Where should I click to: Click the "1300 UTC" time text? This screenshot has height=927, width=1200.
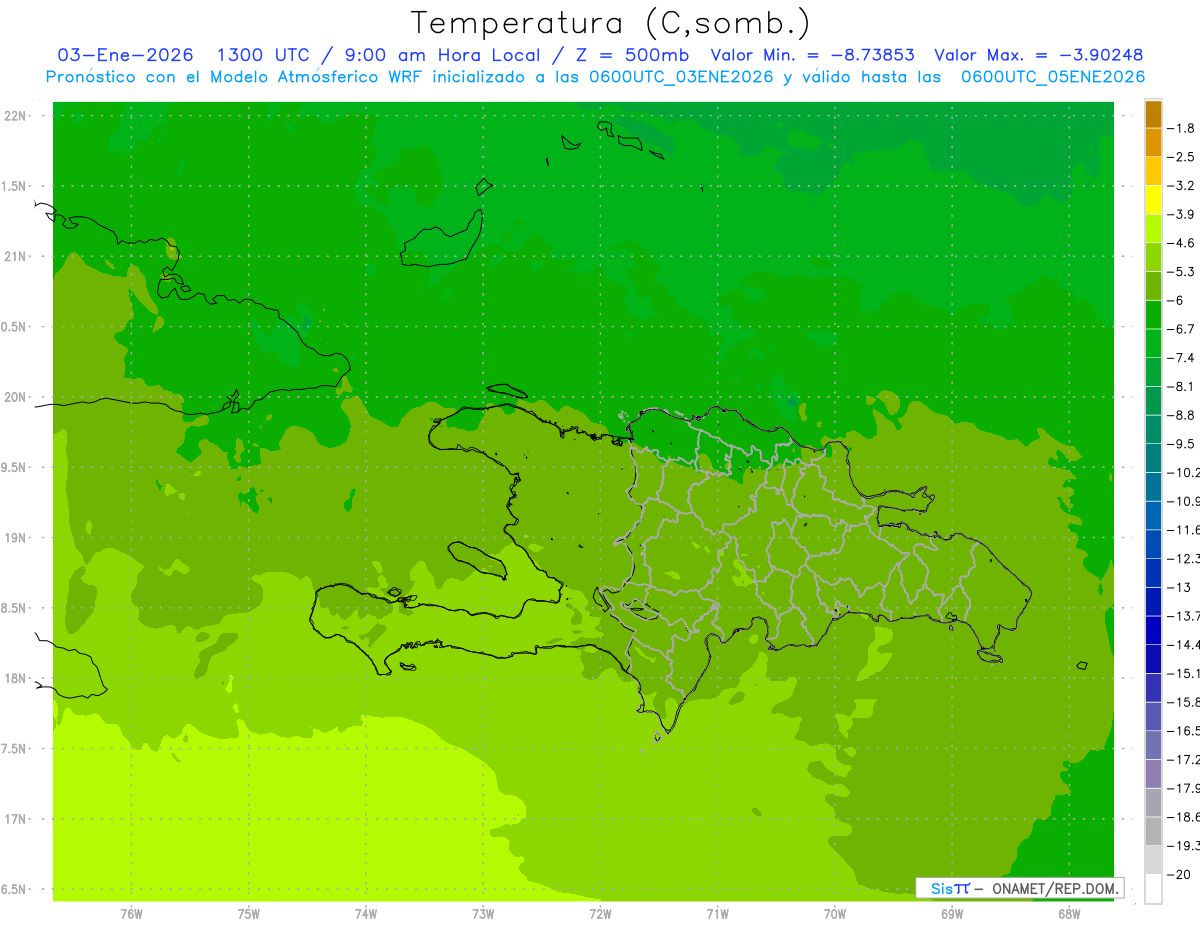click(x=263, y=55)
